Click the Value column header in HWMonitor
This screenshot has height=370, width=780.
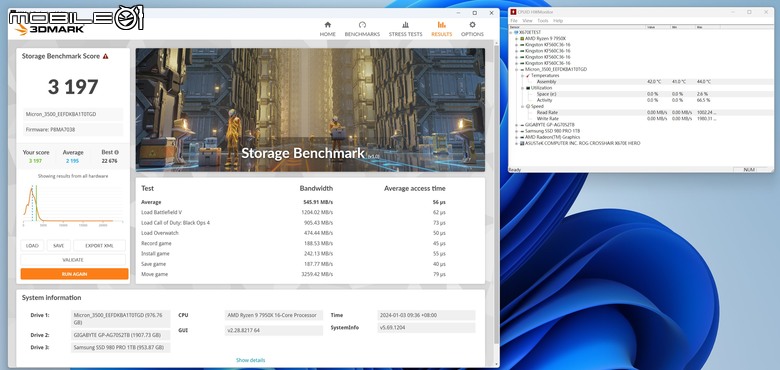click(x=658, y=27)
